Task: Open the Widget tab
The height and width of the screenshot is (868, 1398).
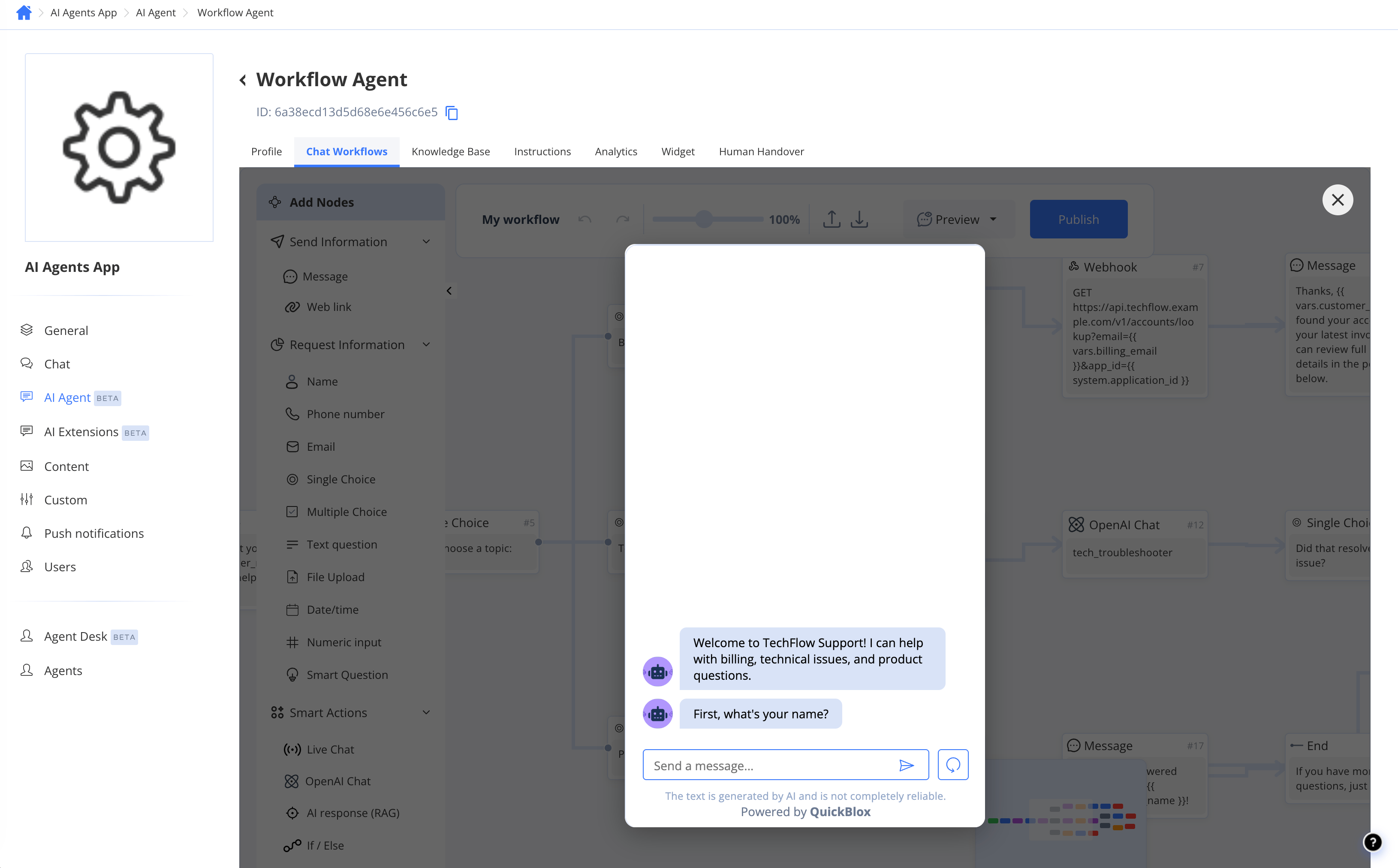Action: click(678, 151)
